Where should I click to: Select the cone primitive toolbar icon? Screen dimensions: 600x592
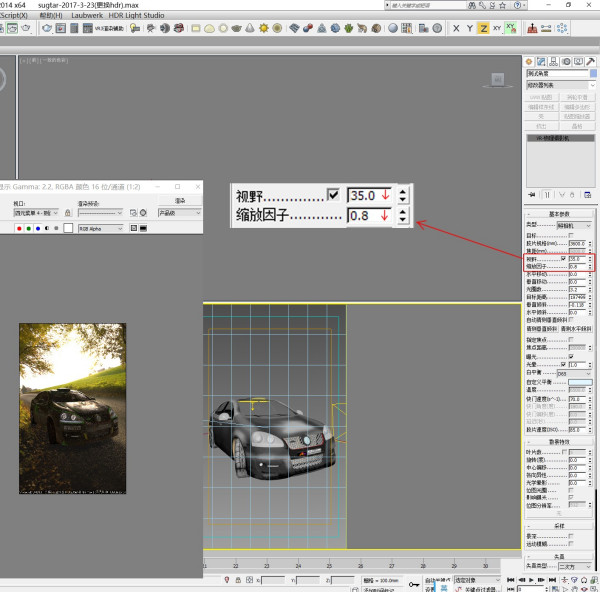[x=250, y=28]
